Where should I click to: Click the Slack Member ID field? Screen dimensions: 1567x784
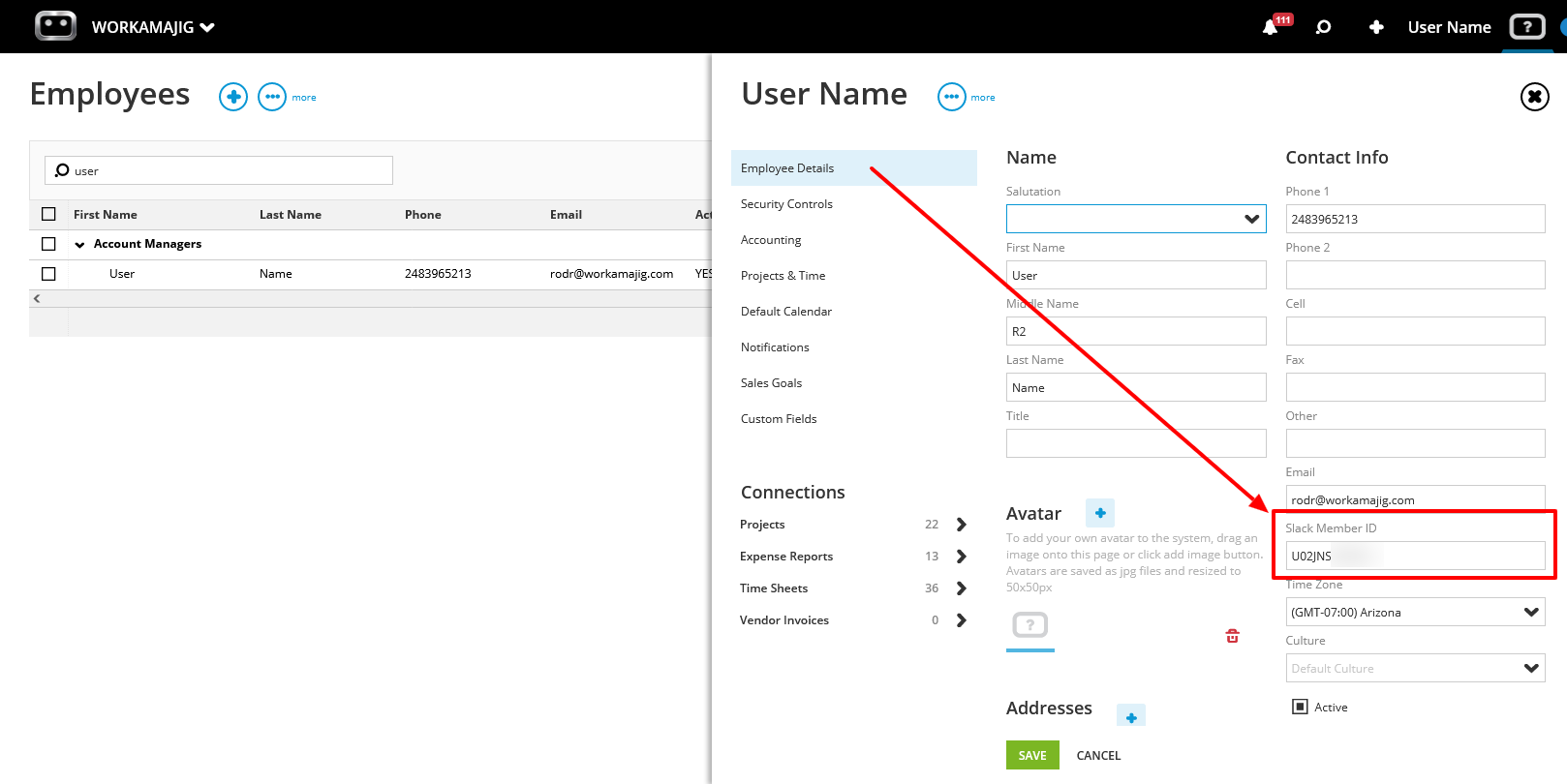pos(1415,556)
